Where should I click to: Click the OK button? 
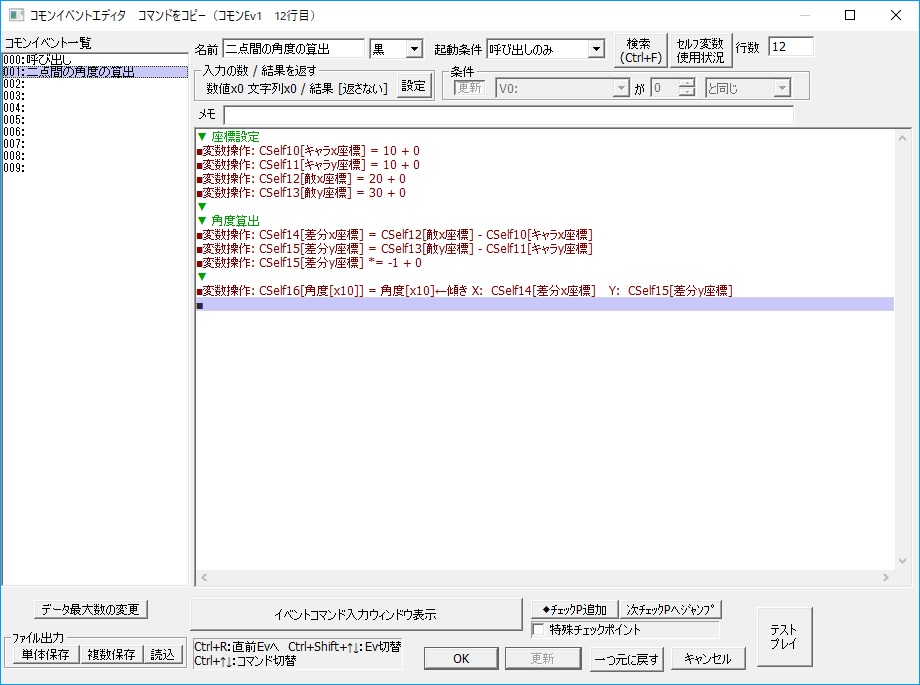(461, 659)
